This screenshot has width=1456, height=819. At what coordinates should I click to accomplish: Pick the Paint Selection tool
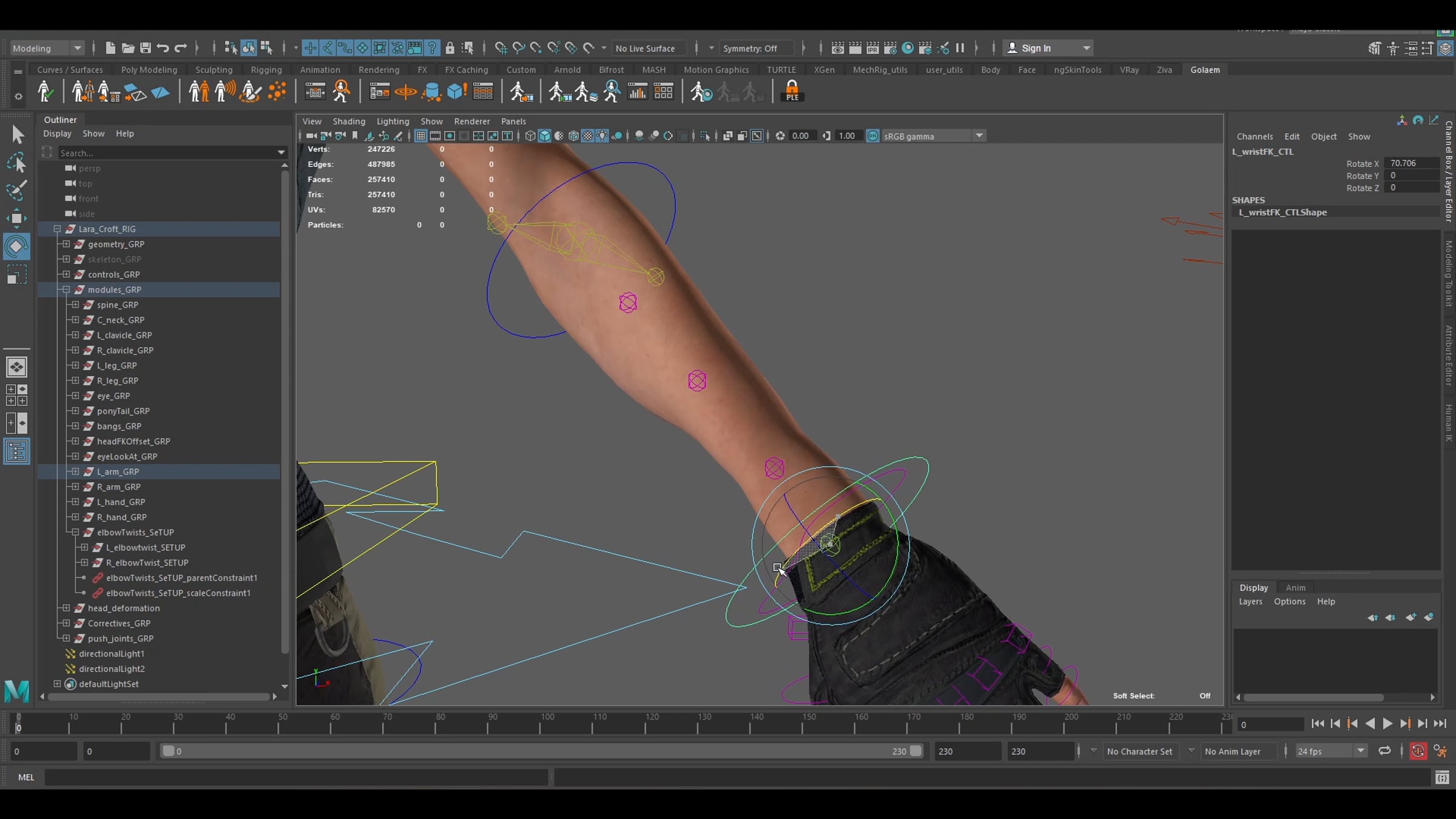pos(17,190)
